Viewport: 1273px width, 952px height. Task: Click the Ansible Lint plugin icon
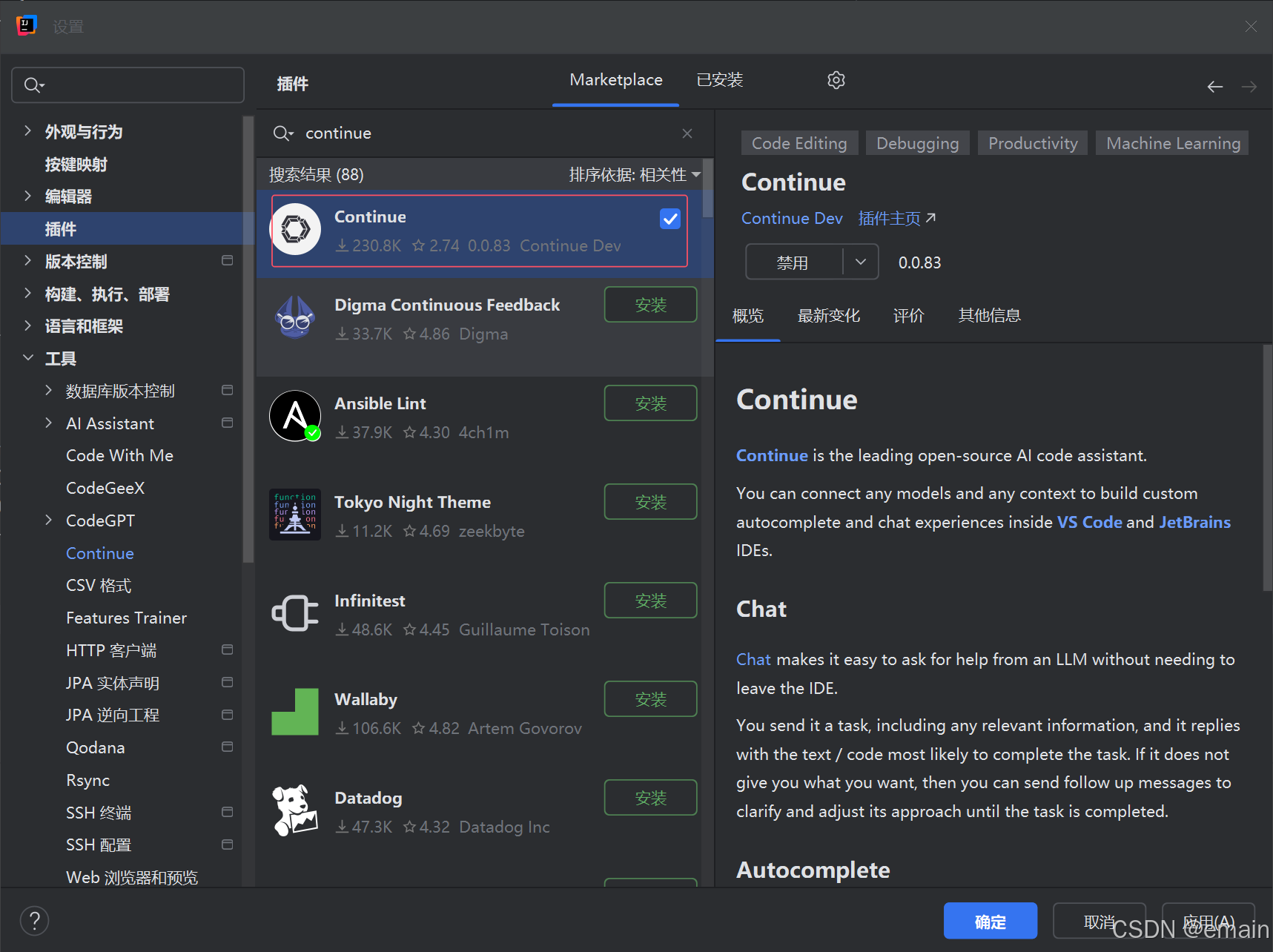[x=296, y=417]
